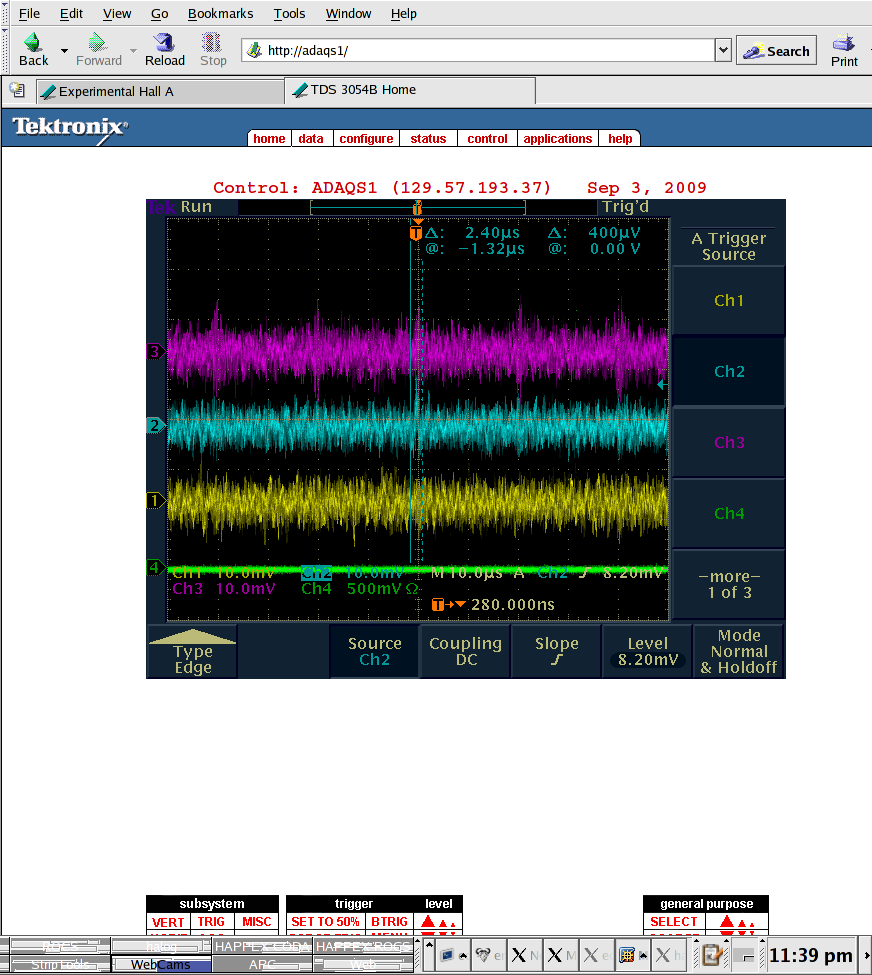The height and width of the screenshot is (975, 872).
Task: Click the Search button
Action: point(776,51)
